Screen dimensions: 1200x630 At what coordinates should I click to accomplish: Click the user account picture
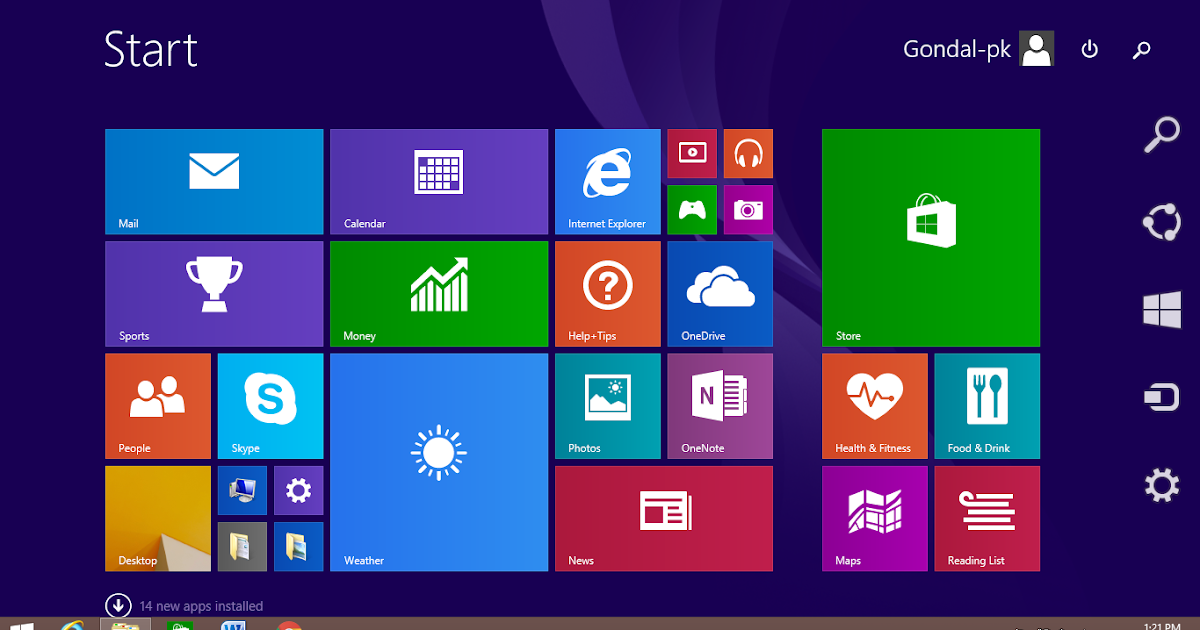[1037, 49]
